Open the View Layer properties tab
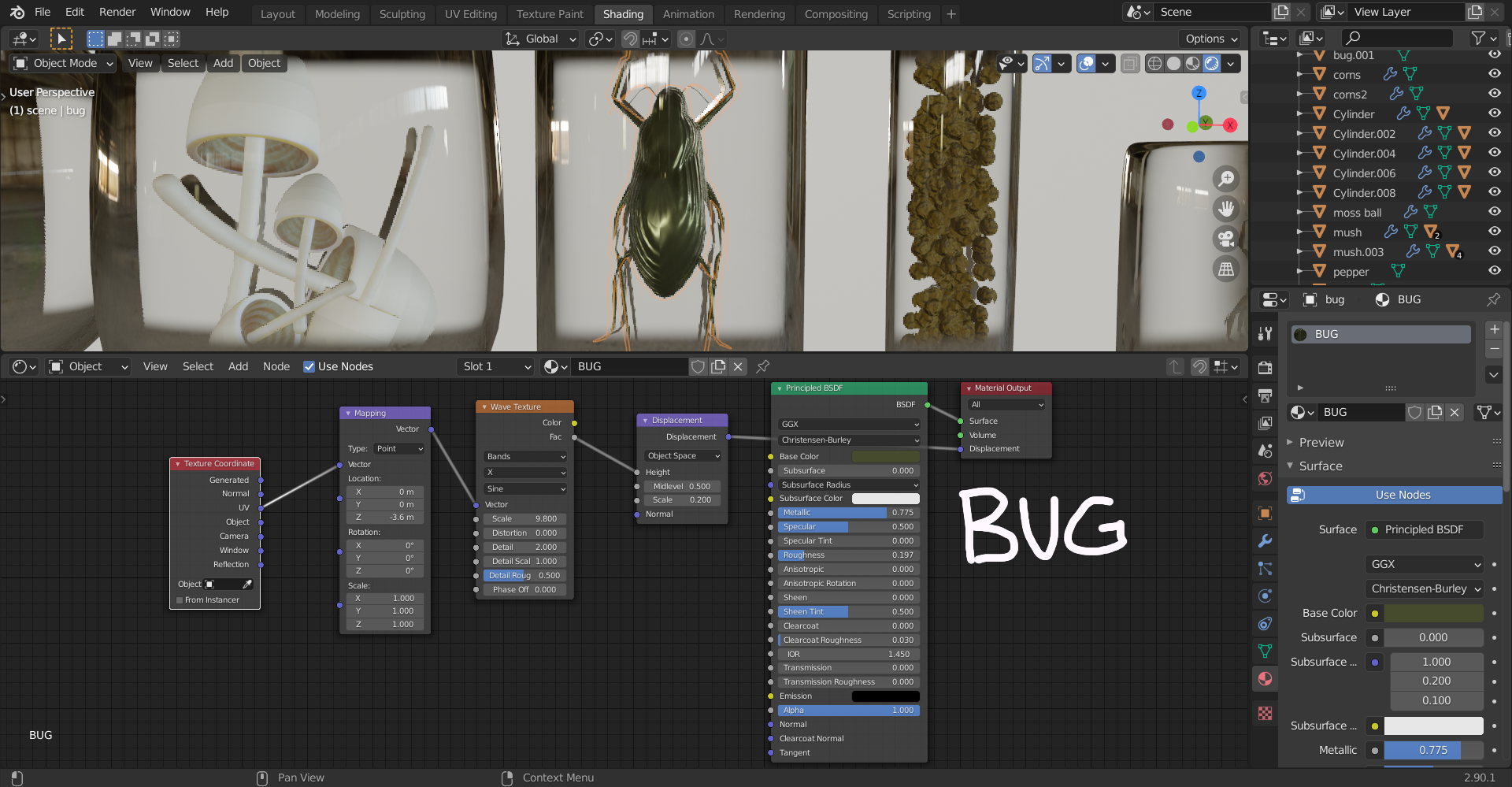 point(1265,423)
